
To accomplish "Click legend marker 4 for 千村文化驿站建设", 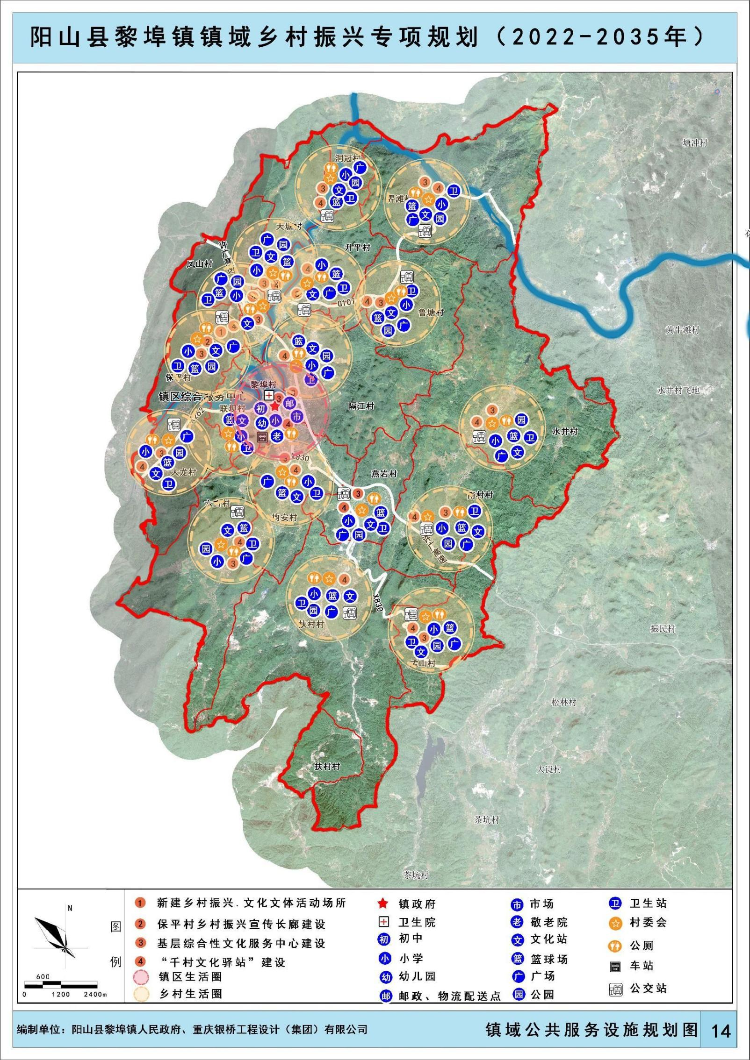I will coord(141,961).
